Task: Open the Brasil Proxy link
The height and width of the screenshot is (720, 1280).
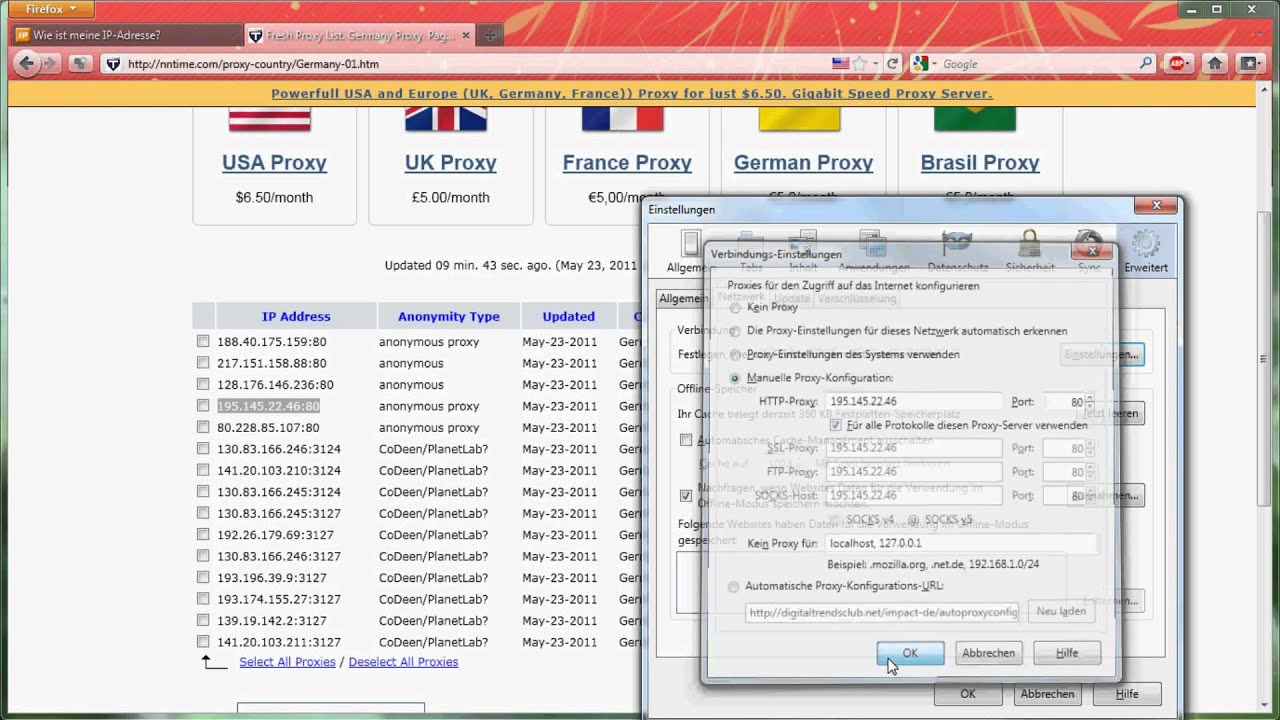Action: (980, 162)
